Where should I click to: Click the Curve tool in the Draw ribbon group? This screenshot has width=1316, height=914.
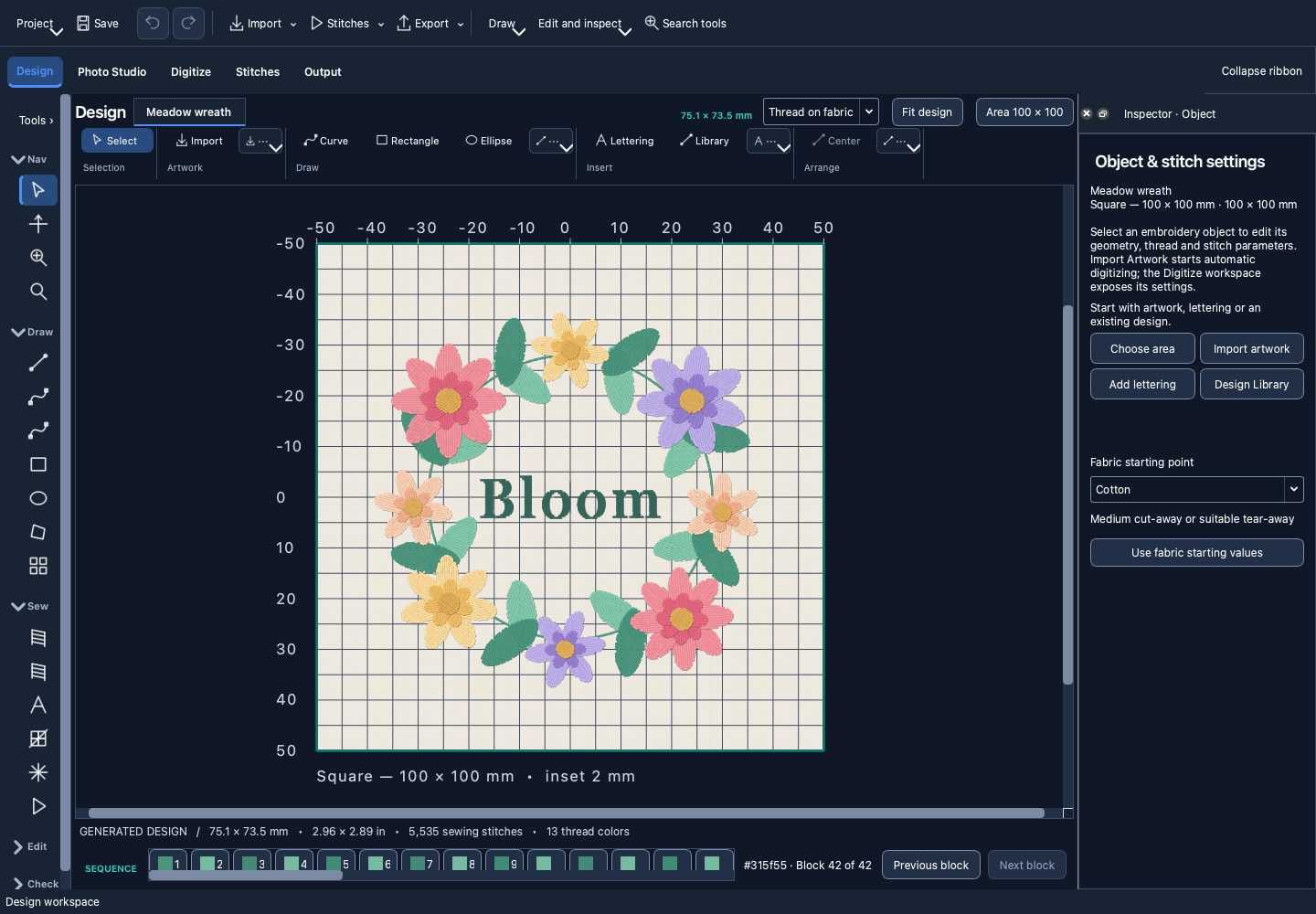click(326, 141)
